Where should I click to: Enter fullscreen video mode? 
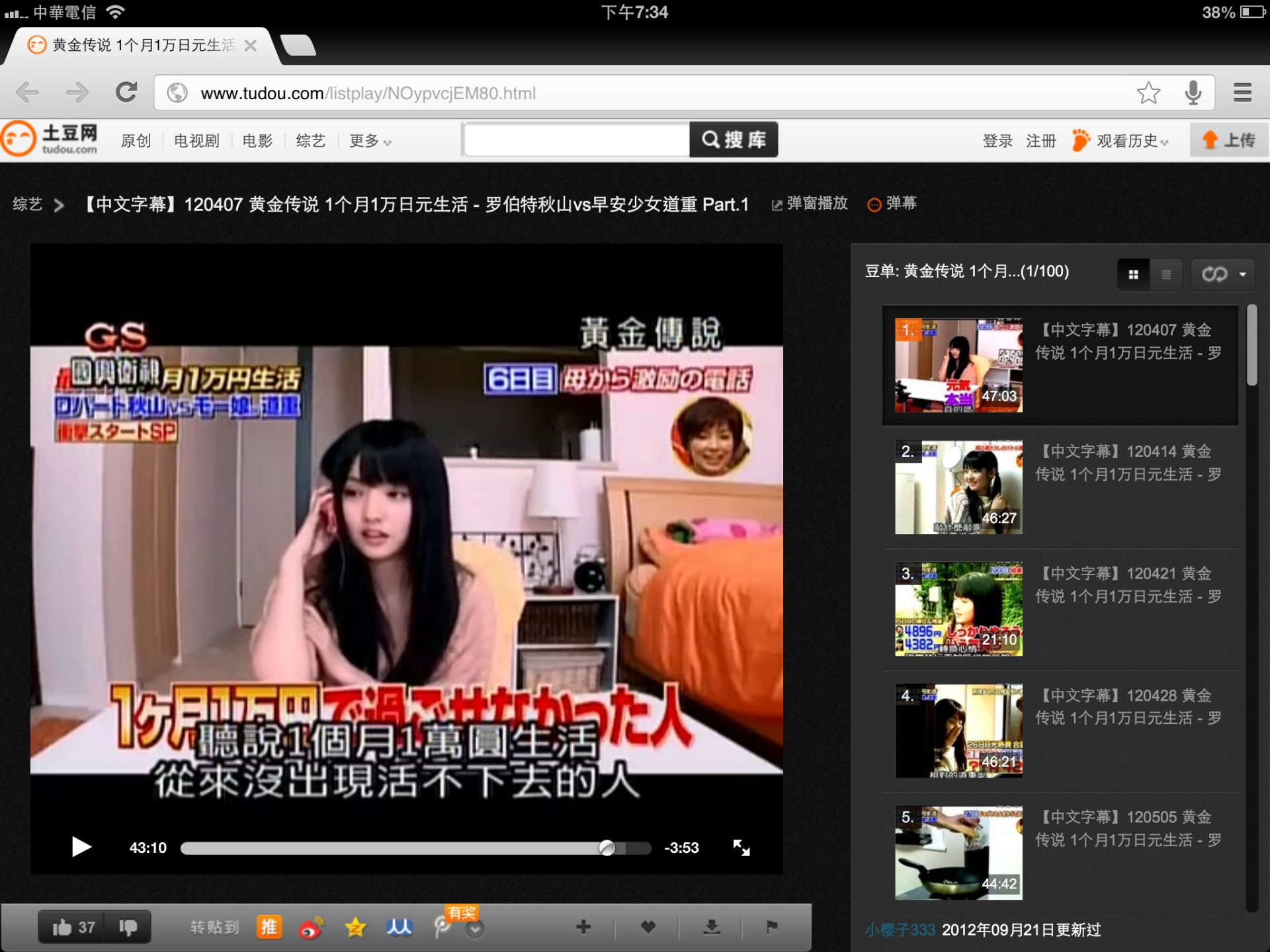click(x=741, y=848)
